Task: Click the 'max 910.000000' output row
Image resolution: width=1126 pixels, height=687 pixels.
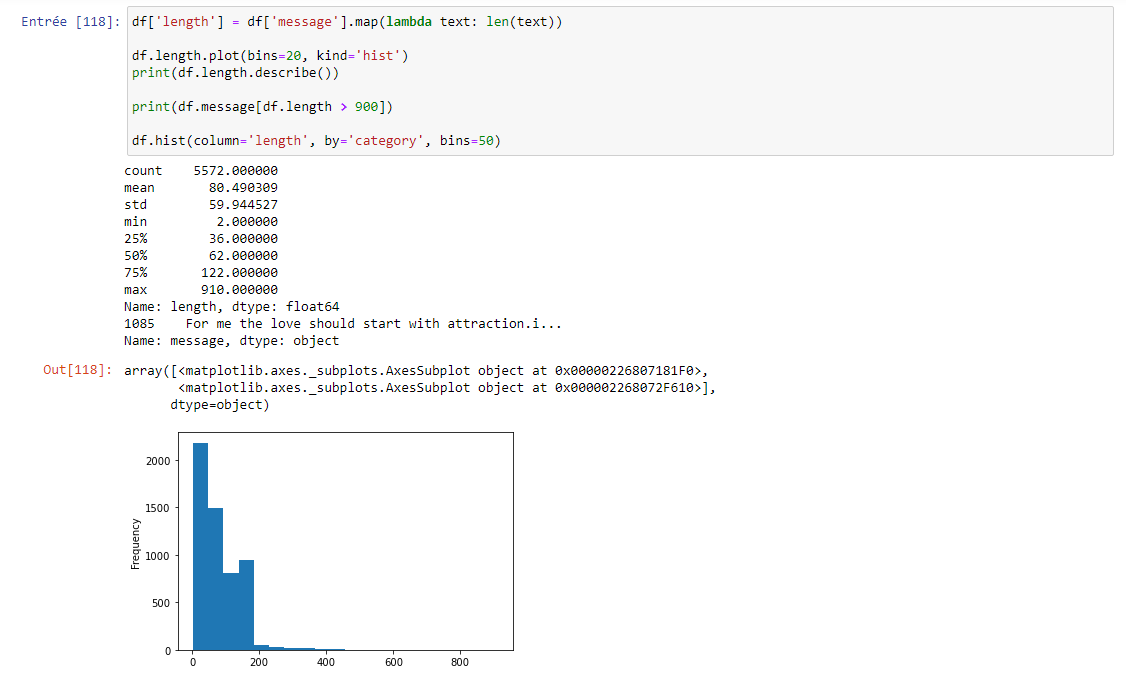Action: pos(200,290)
